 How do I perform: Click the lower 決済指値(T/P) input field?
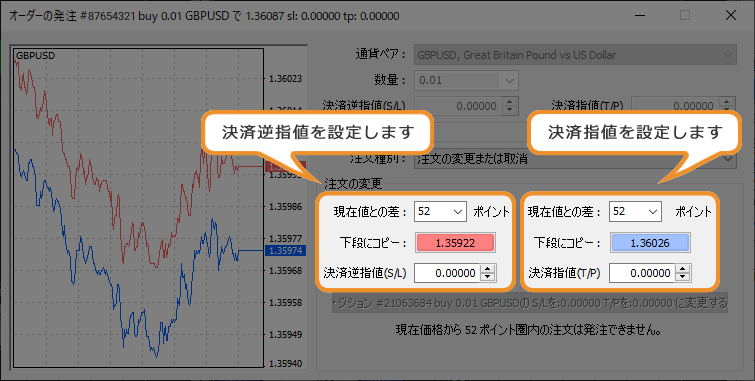[642, 273]
